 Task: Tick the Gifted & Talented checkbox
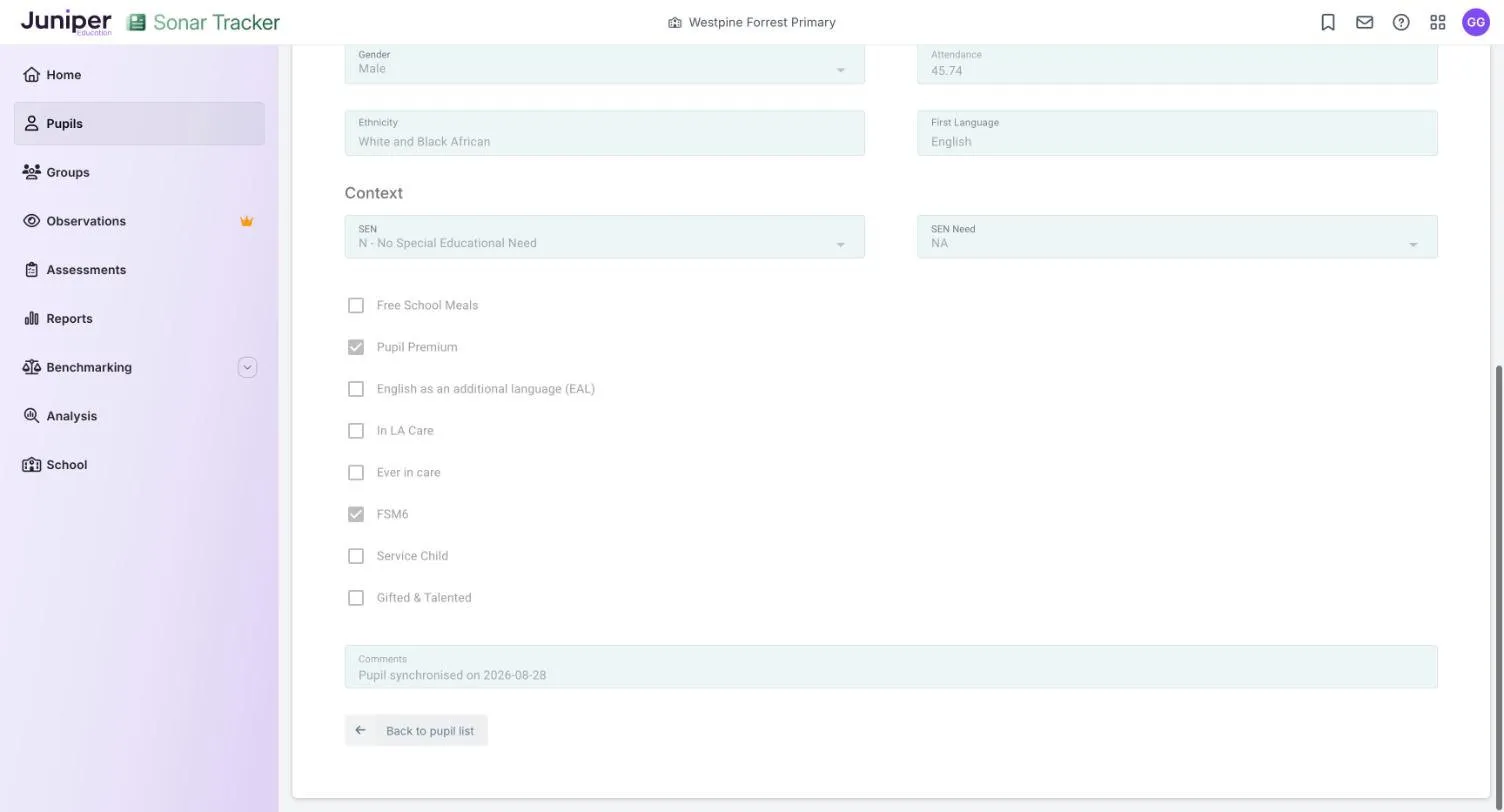point(356,598)
